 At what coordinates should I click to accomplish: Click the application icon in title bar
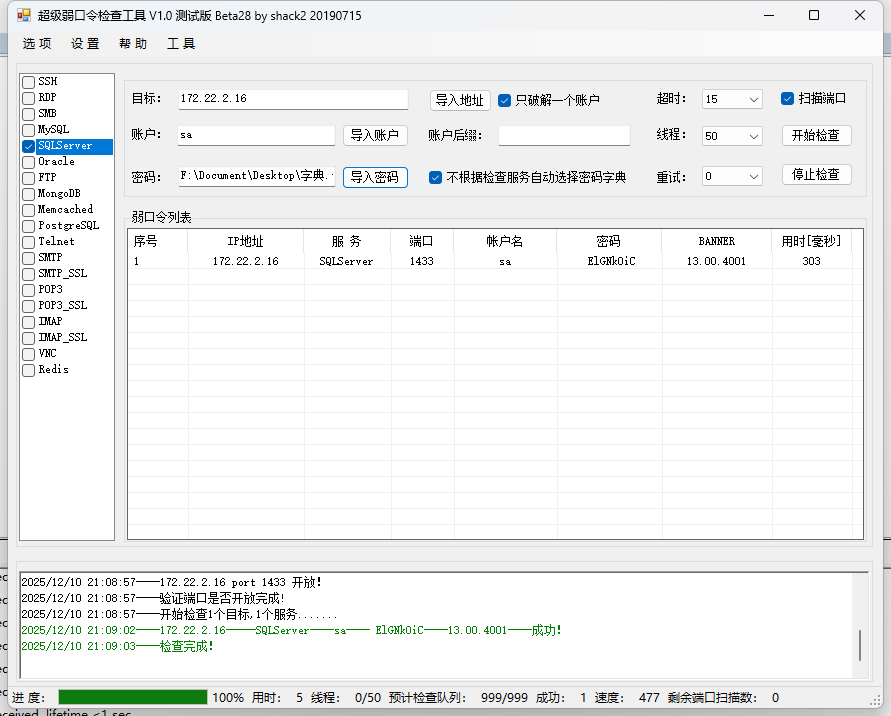click(x=24, y=15)
